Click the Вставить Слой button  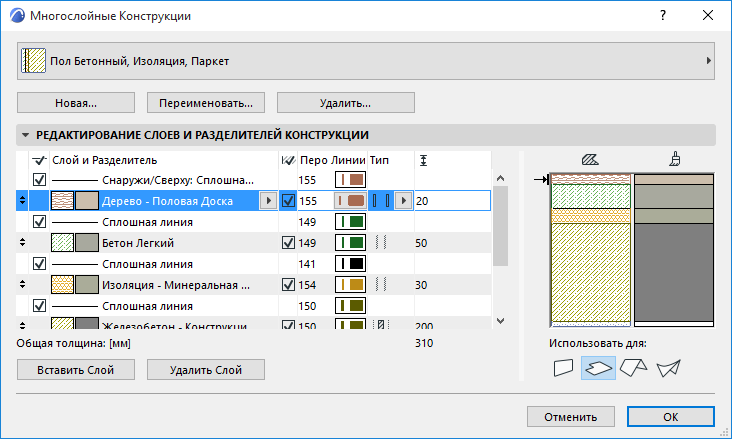(x=76, y=370)
